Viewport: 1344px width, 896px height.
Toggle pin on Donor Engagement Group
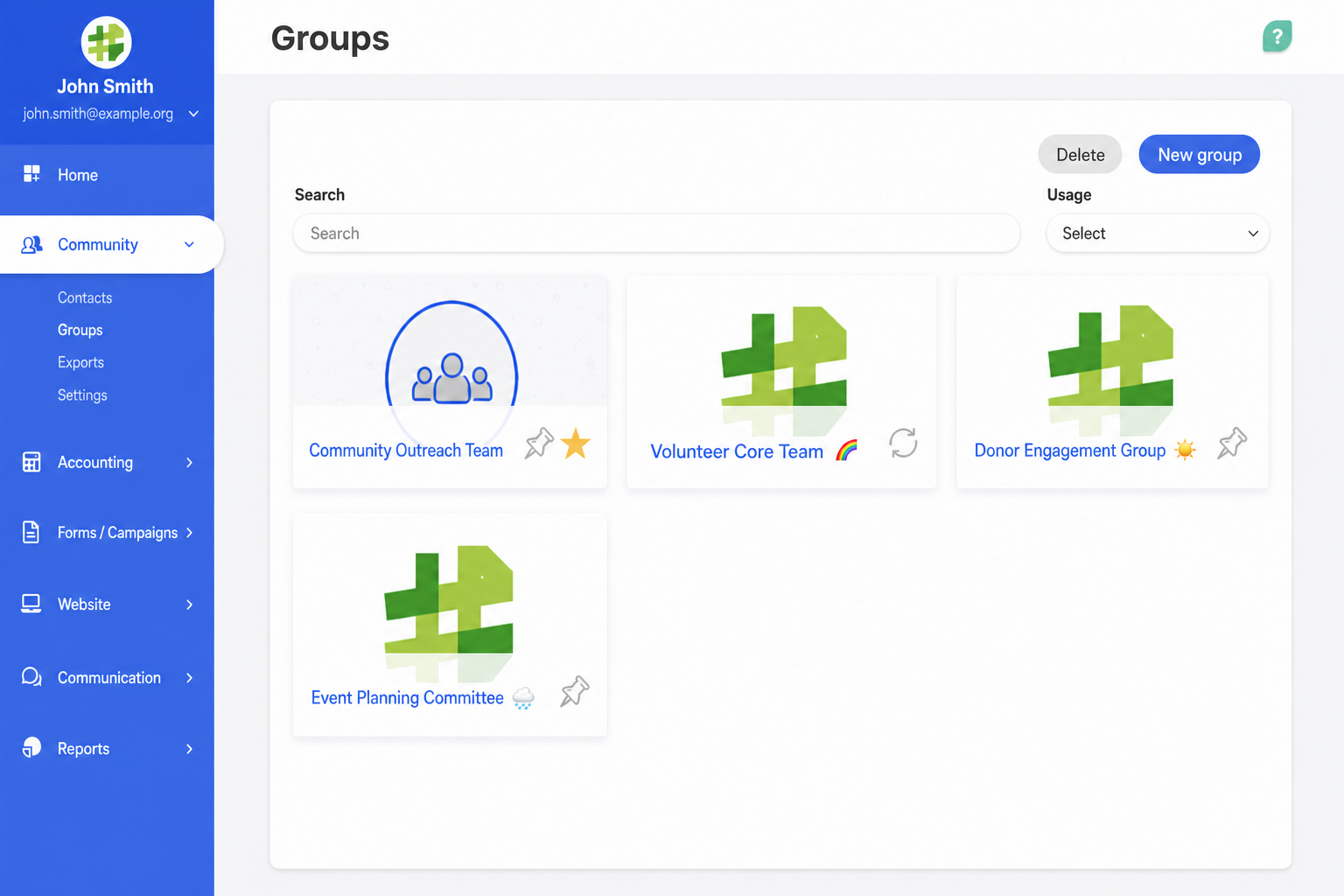(x=1232, y=443)
